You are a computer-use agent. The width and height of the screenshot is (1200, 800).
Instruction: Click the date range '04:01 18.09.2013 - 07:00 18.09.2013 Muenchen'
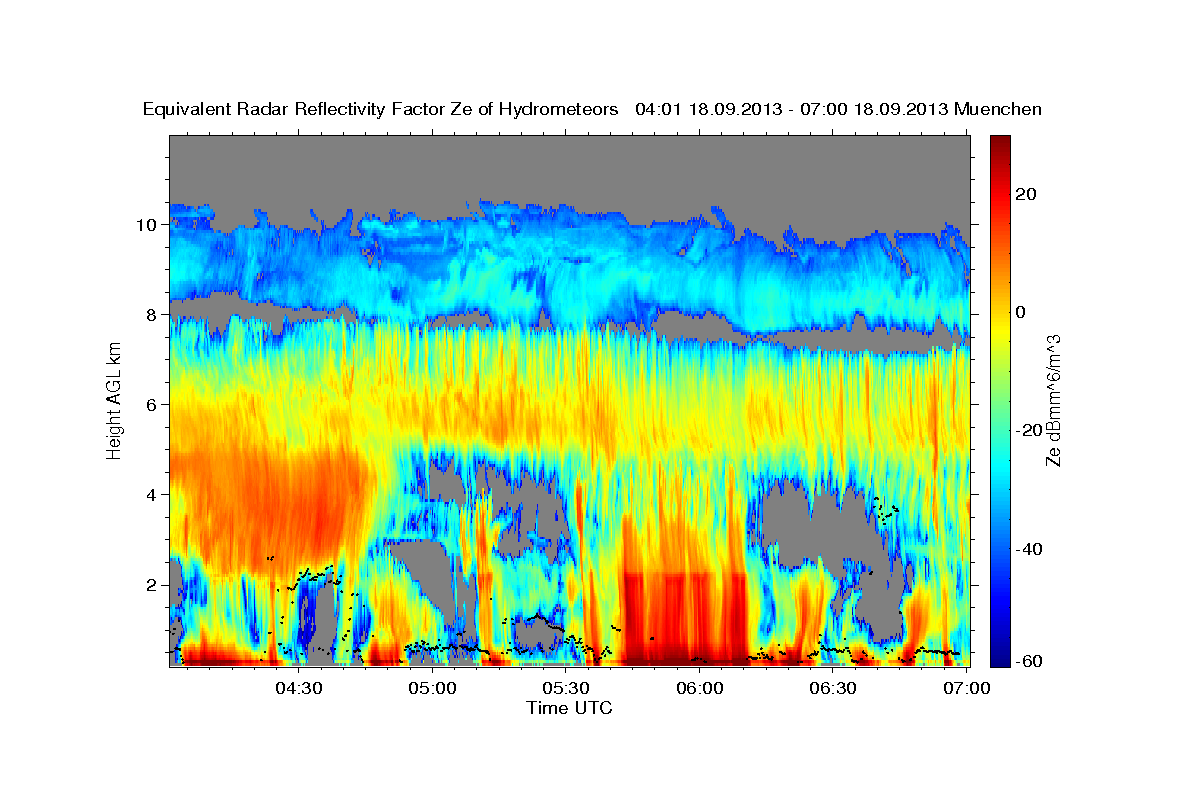[838, 110]
